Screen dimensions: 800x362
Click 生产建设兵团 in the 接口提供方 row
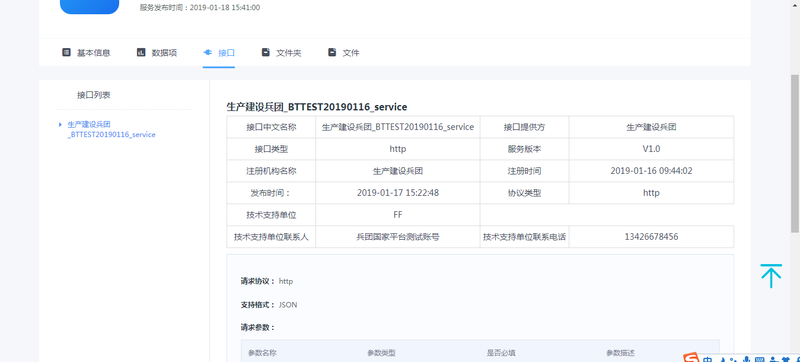tap(652, 127)
